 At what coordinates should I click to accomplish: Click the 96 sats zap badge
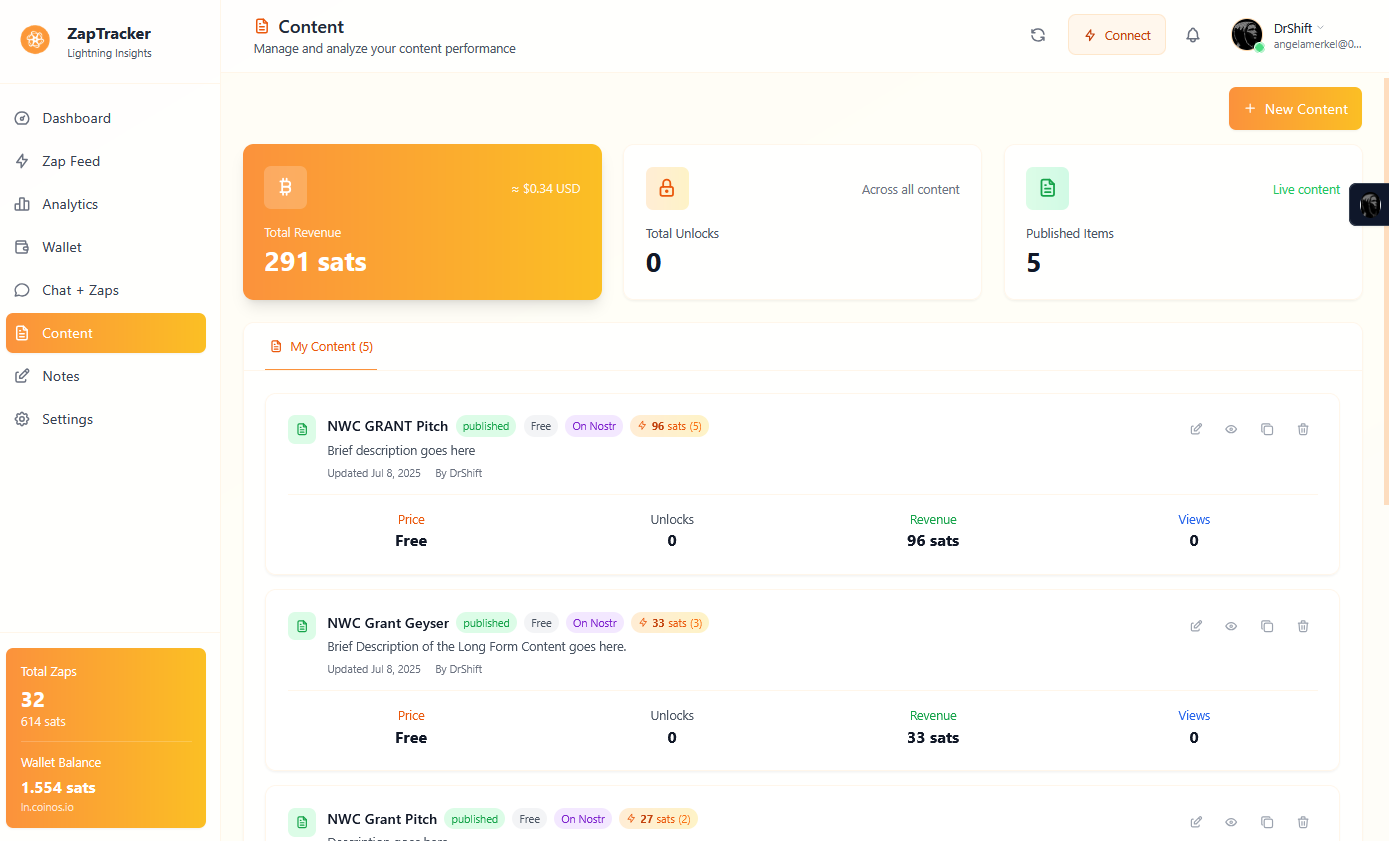669,426
